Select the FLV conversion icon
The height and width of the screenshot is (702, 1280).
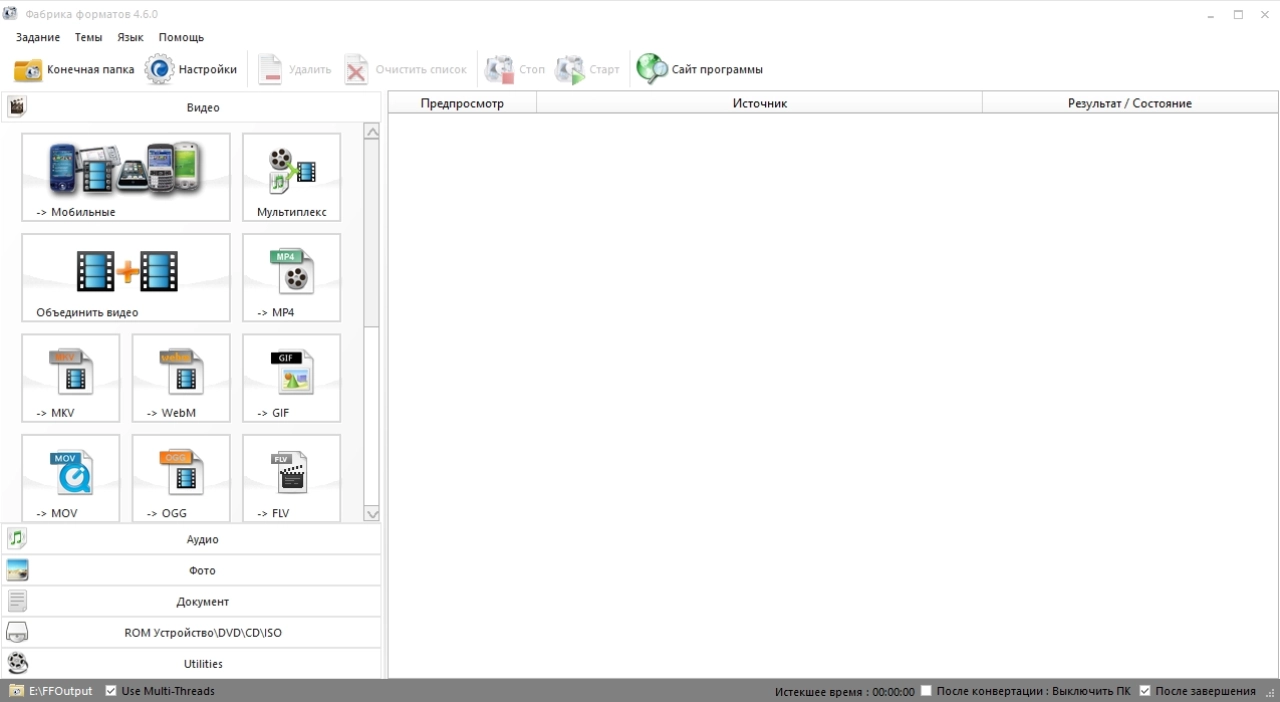point(291,478)
